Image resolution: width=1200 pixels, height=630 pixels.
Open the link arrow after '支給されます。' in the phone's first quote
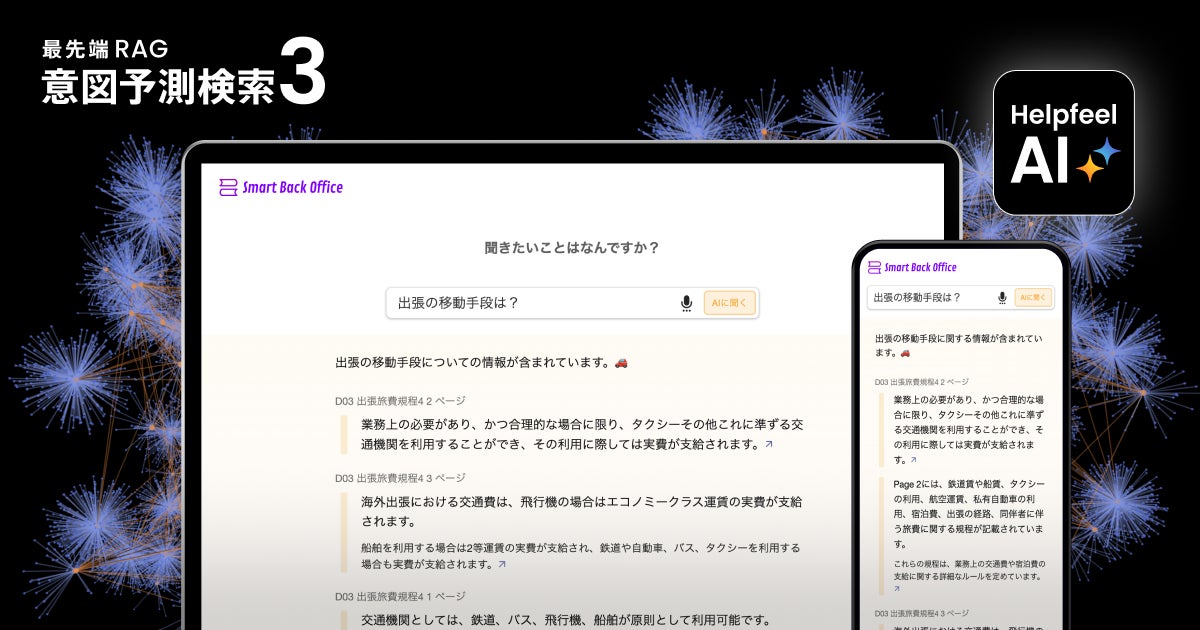tap(912, 460)
